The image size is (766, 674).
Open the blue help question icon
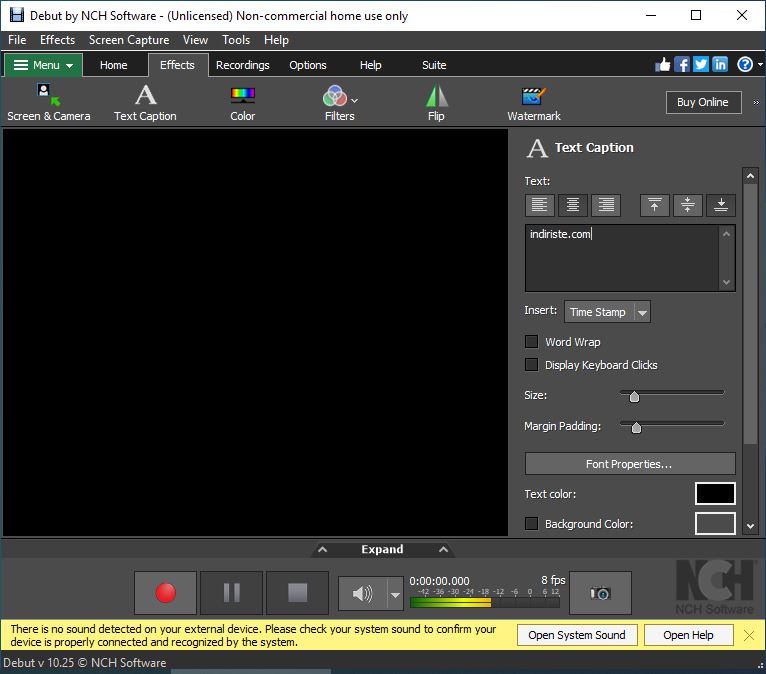(x=745, y=64)
